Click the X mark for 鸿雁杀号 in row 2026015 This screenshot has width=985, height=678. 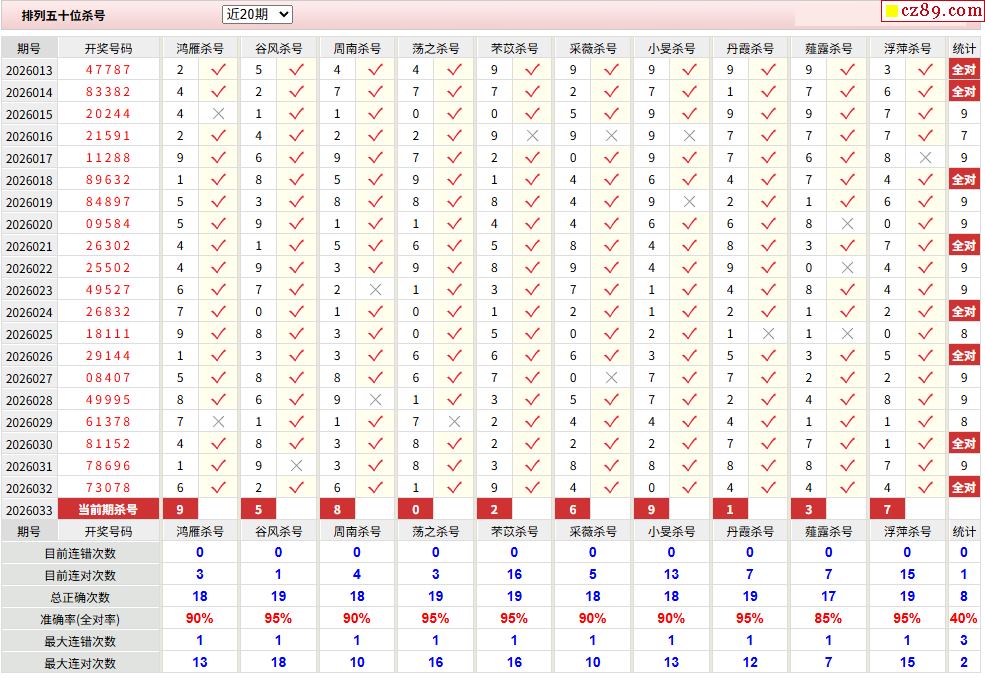[218, 114]
